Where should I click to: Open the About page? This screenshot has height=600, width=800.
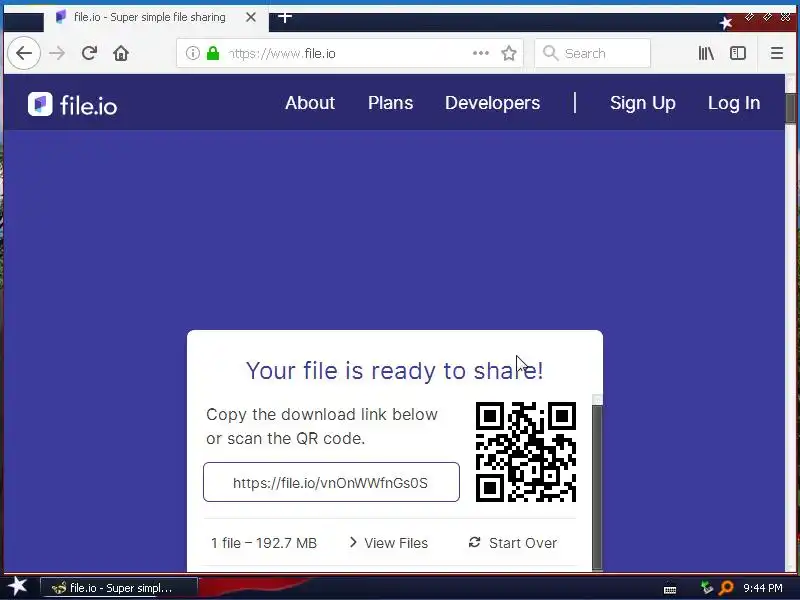[310, 103]
